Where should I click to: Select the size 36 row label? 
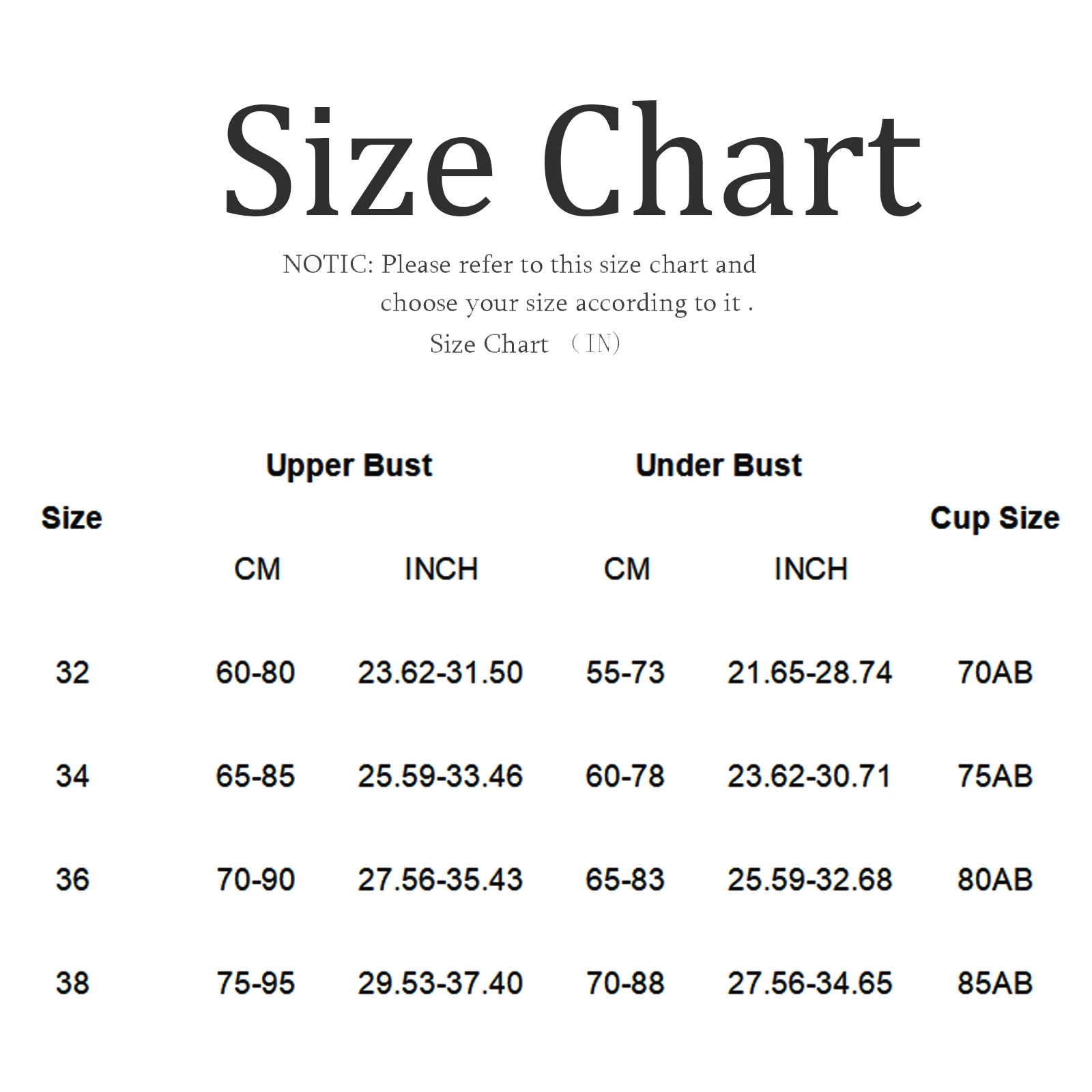[x=72, y=880]
